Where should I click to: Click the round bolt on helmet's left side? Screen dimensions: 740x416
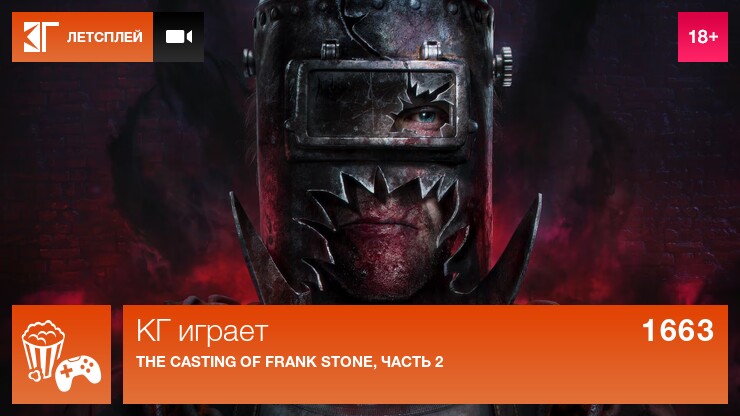249,63
